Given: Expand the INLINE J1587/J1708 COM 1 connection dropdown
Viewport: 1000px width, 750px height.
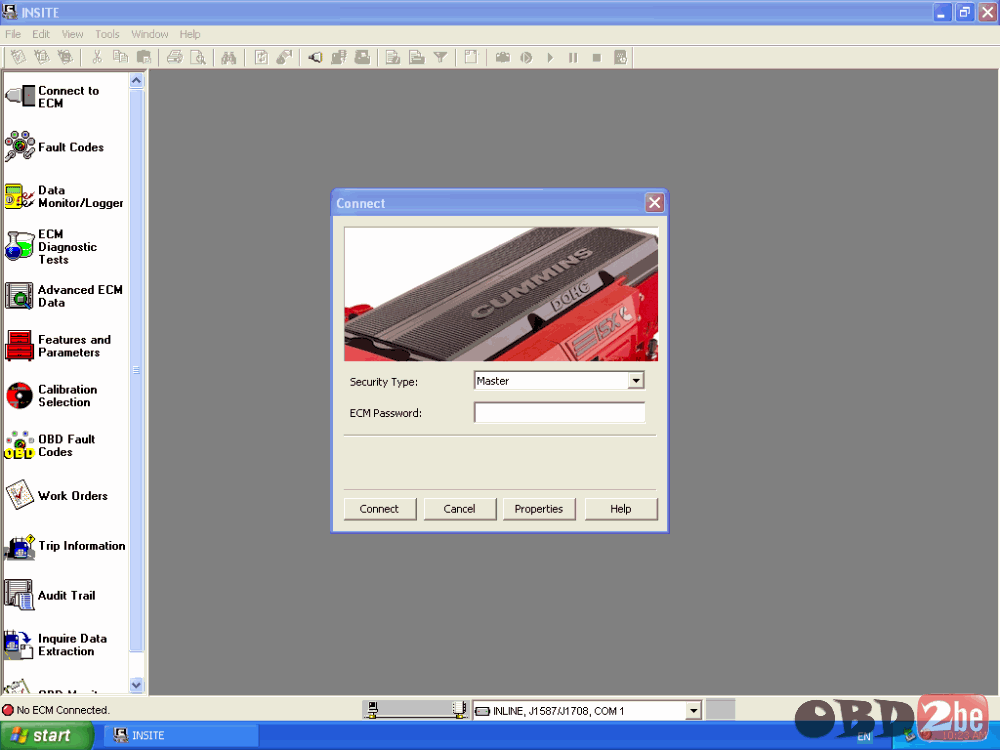Looking at the screenshot, I should tap(693, 710).
